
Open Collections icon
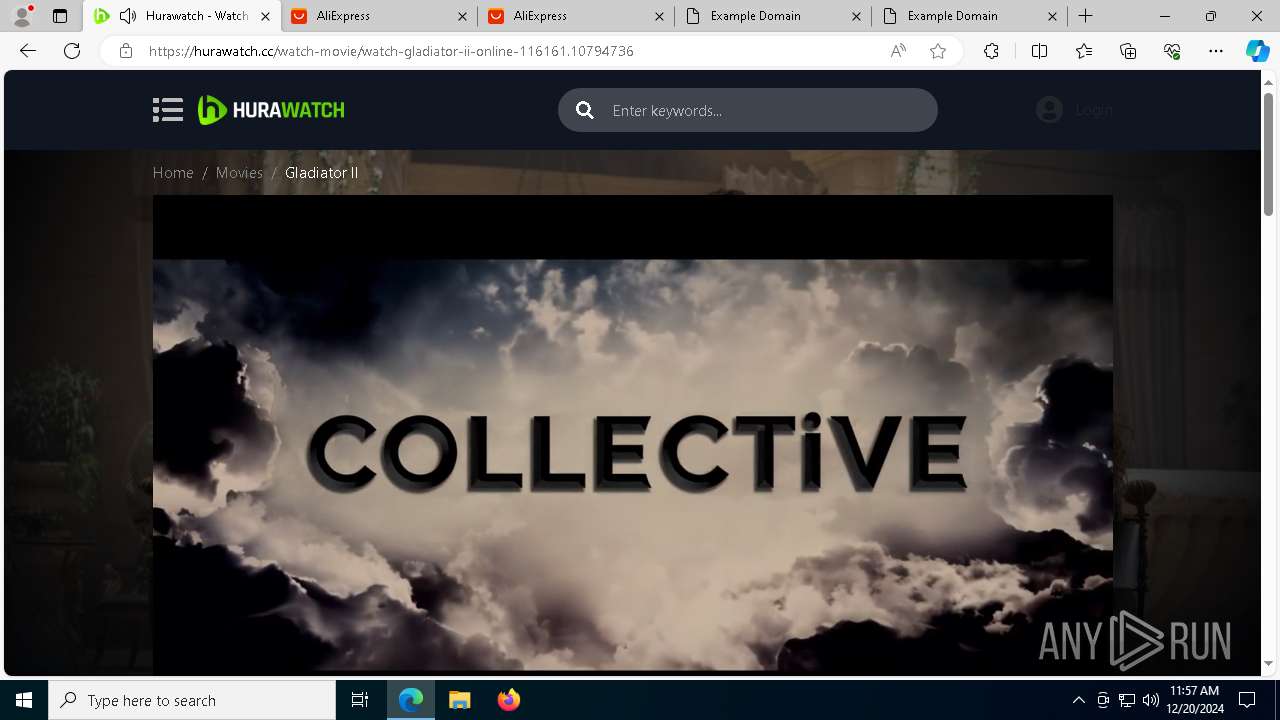[x=1128, y=51]
